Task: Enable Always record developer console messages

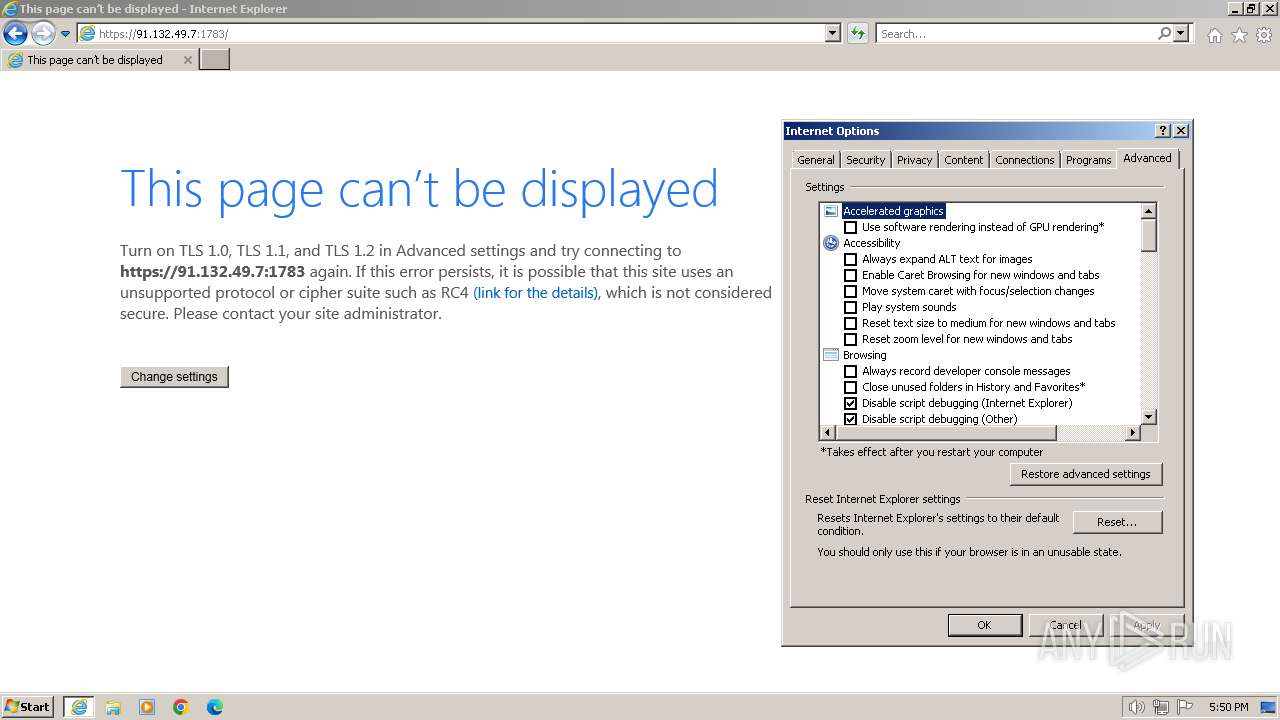Action: click(x=850, y=371)
